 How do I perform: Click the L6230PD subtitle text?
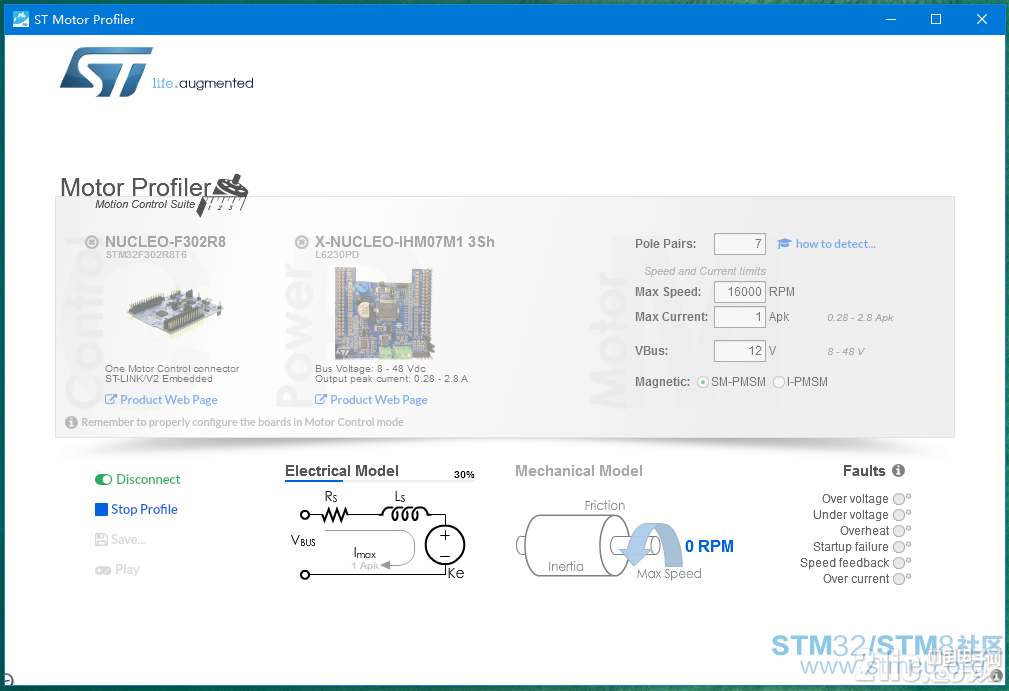pos(337,255)
